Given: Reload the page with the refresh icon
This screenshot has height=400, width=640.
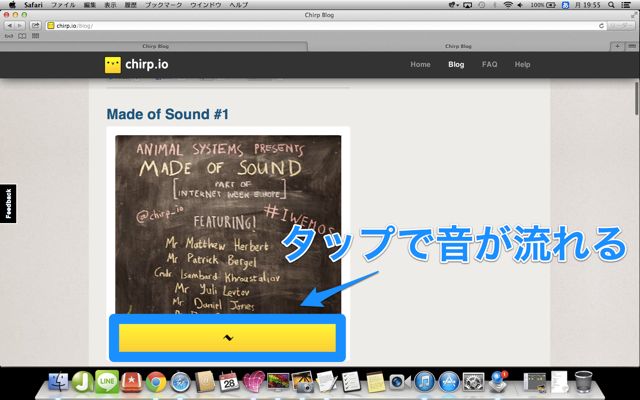Looking at the screenshot, I should pyautogui.click(x=601, y=26).
